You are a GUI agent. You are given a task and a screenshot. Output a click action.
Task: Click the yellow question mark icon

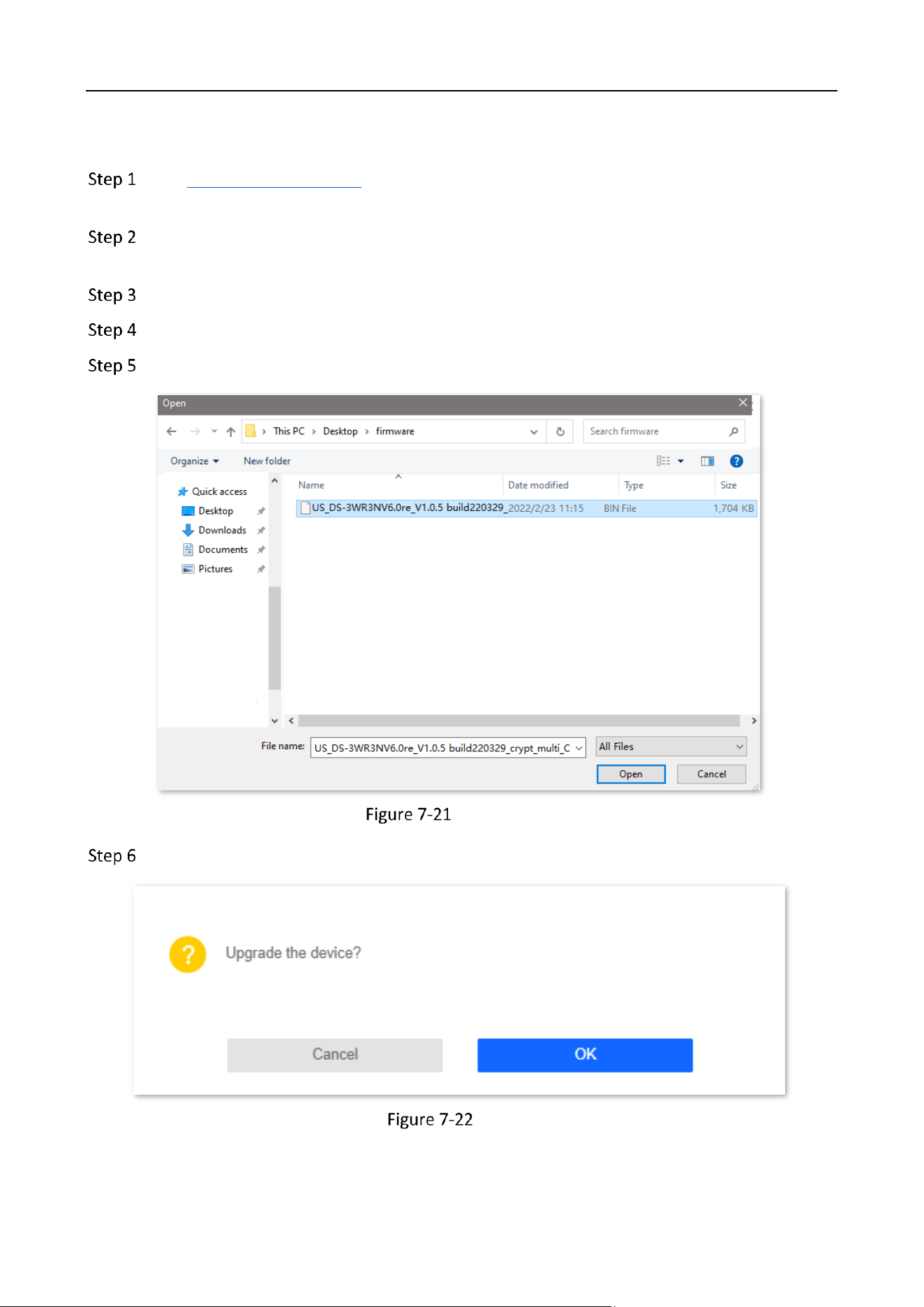tap(188, 954)
